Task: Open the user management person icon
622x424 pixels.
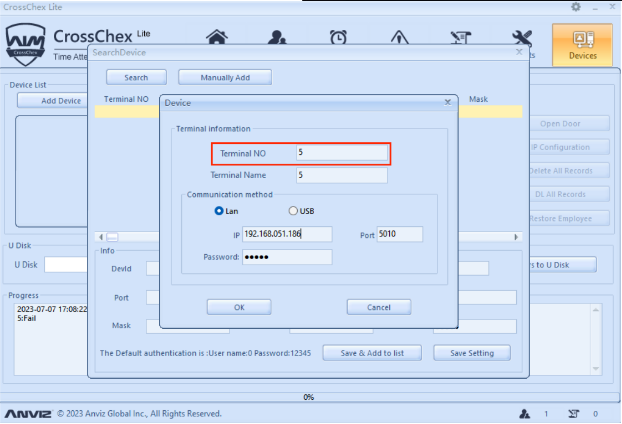Action: coord(277,37)
